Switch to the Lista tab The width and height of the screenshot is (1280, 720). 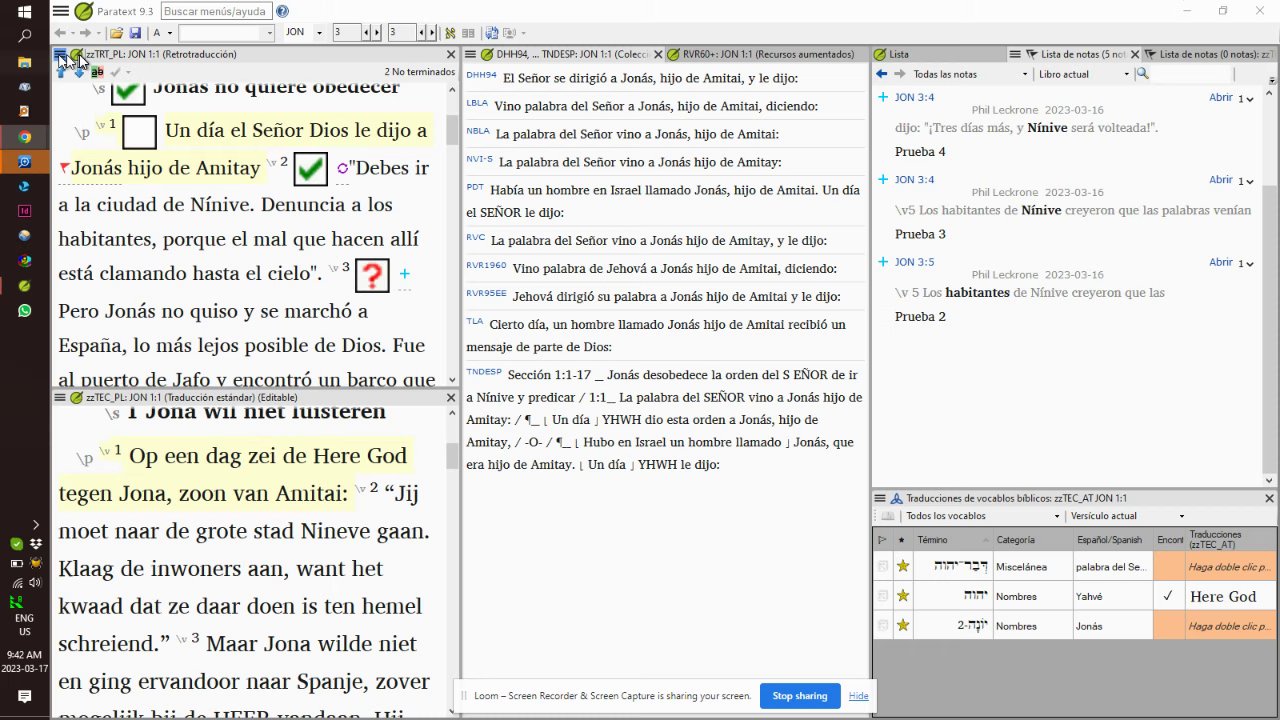tap(898, 54)
